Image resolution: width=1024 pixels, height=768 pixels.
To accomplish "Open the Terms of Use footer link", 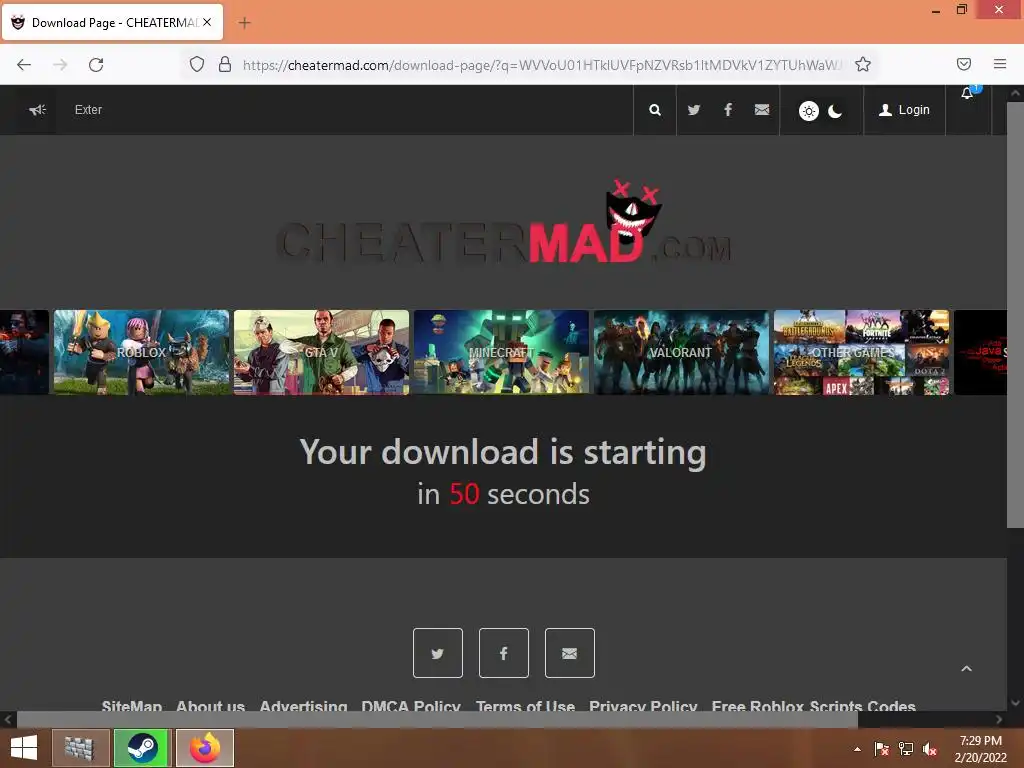I will [x=525, y=705].
